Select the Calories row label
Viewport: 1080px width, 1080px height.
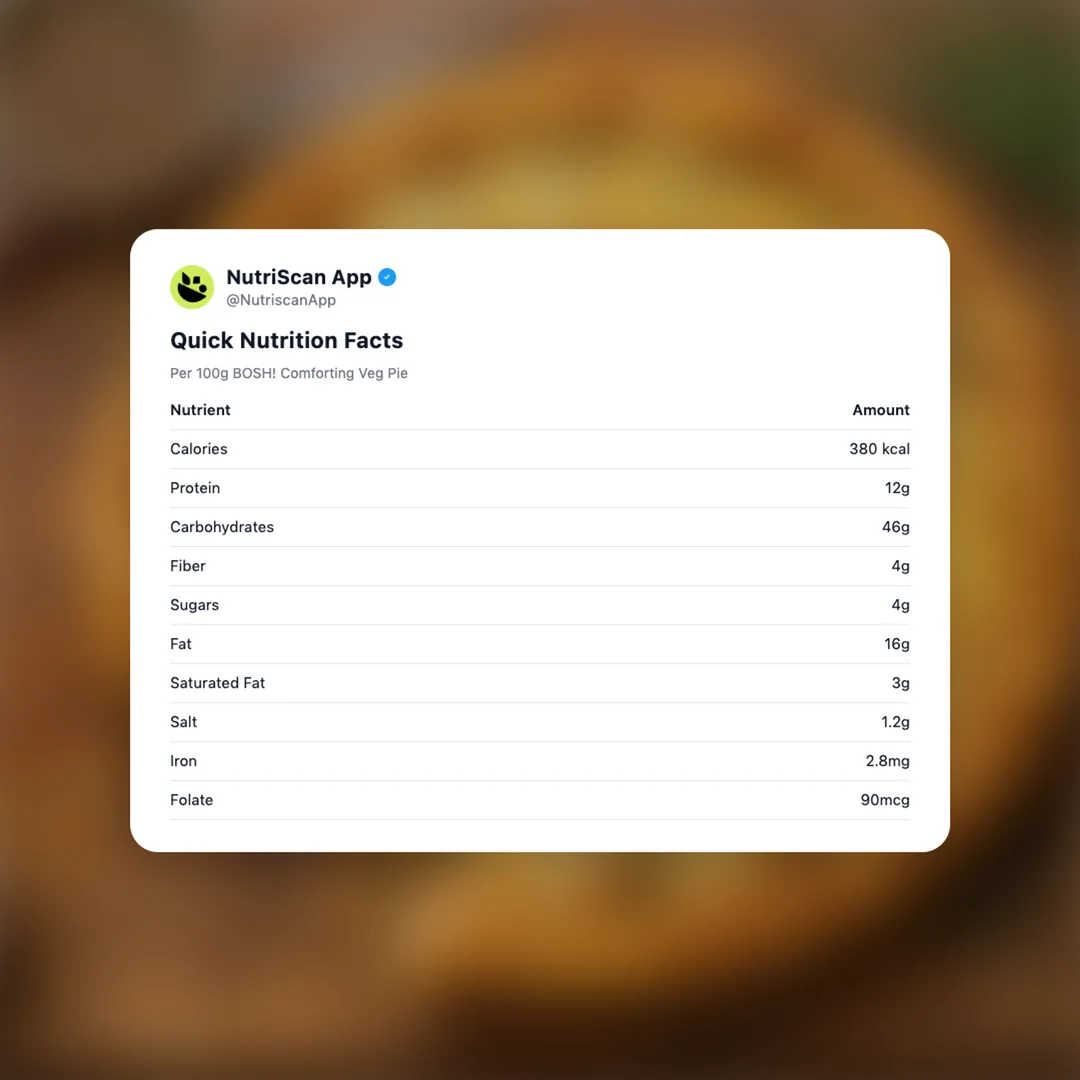pyautogui.click(x=198, y=449)
